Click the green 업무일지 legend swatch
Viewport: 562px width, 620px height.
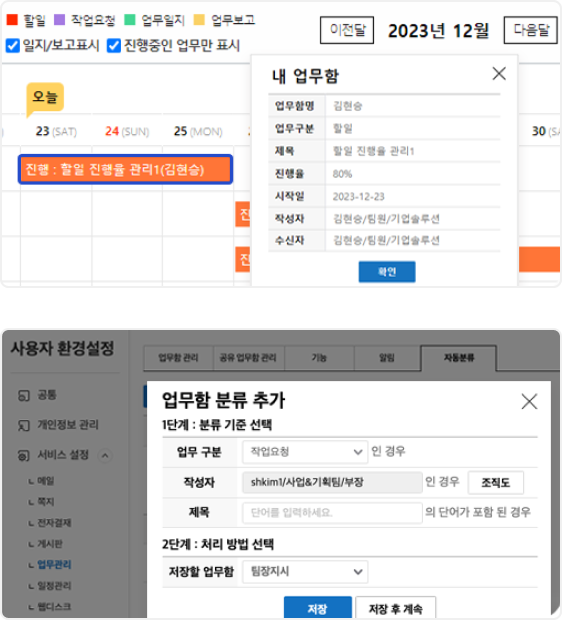pos(130,20)
